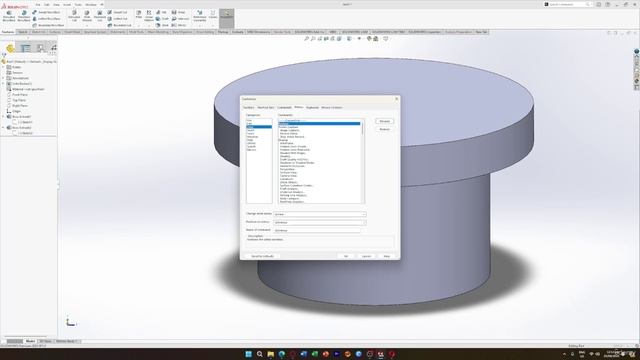This screenshot has width=640, height=360.
Task: Click the Lofted Boss/Base command
Action: point(46,19)
